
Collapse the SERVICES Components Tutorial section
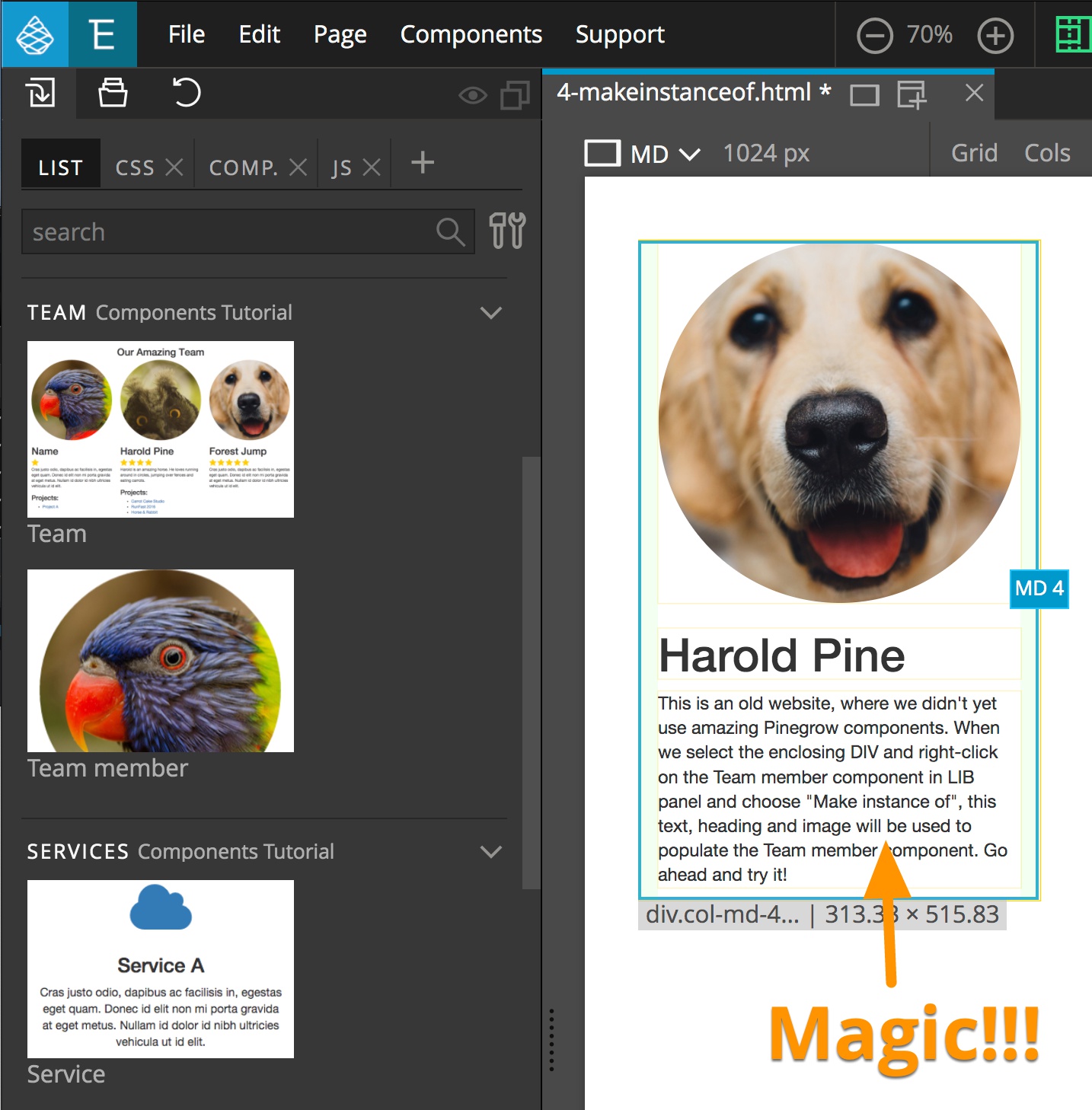tap(491, 852)
